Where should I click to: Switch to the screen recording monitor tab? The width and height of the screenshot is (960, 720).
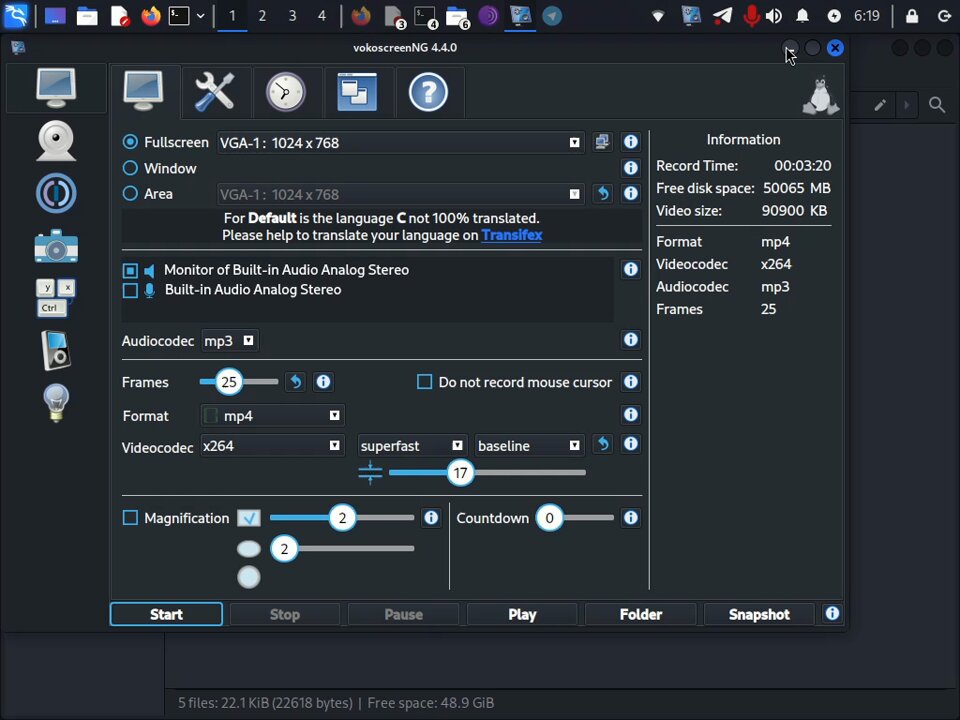143,91
